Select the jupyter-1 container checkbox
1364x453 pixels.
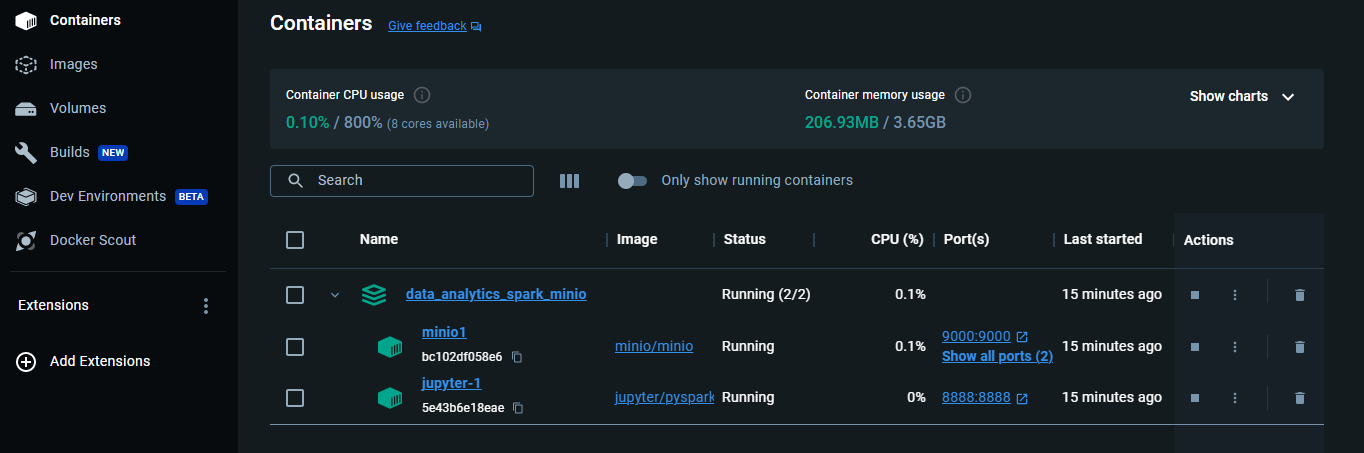[x=295, y=398]
